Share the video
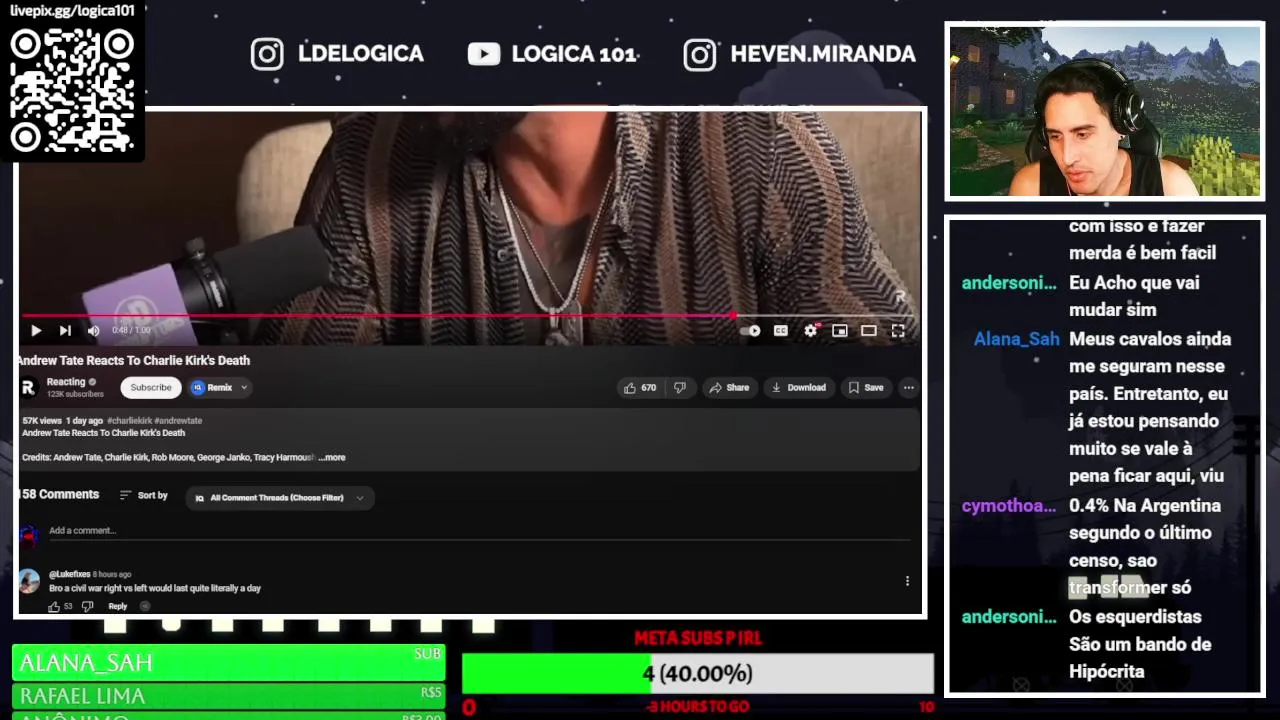This screenshot has height=720, width=1280. coord(728,388)
